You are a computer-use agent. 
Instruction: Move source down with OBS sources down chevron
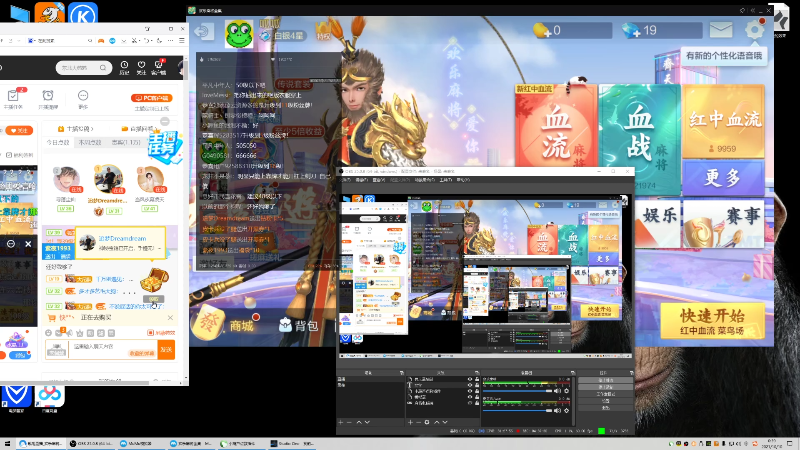pyautogui.click(x=445, y=422)
